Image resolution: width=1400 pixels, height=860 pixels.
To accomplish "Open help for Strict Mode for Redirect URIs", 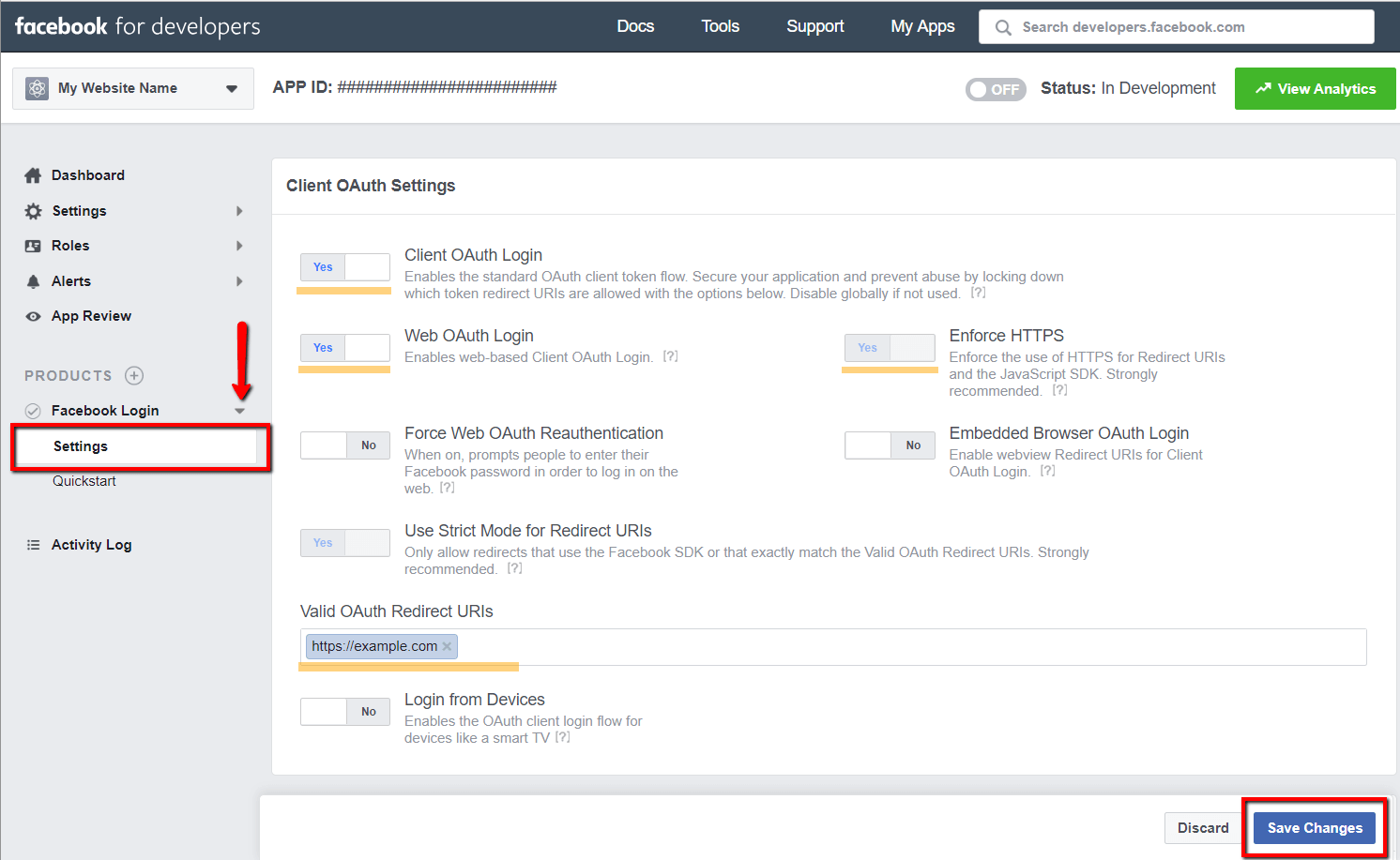I will tap(514, 568).
